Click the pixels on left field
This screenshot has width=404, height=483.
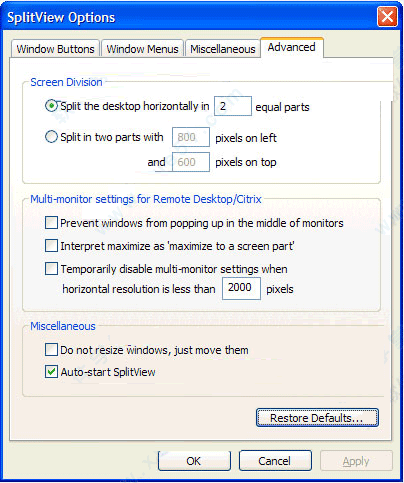[x=191, y=137]
